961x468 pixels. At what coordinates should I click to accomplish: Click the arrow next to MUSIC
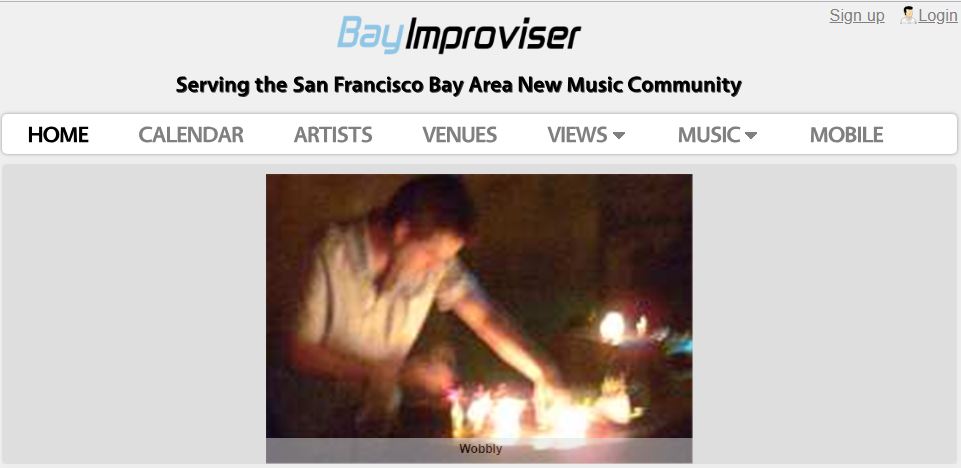(751, 135)
